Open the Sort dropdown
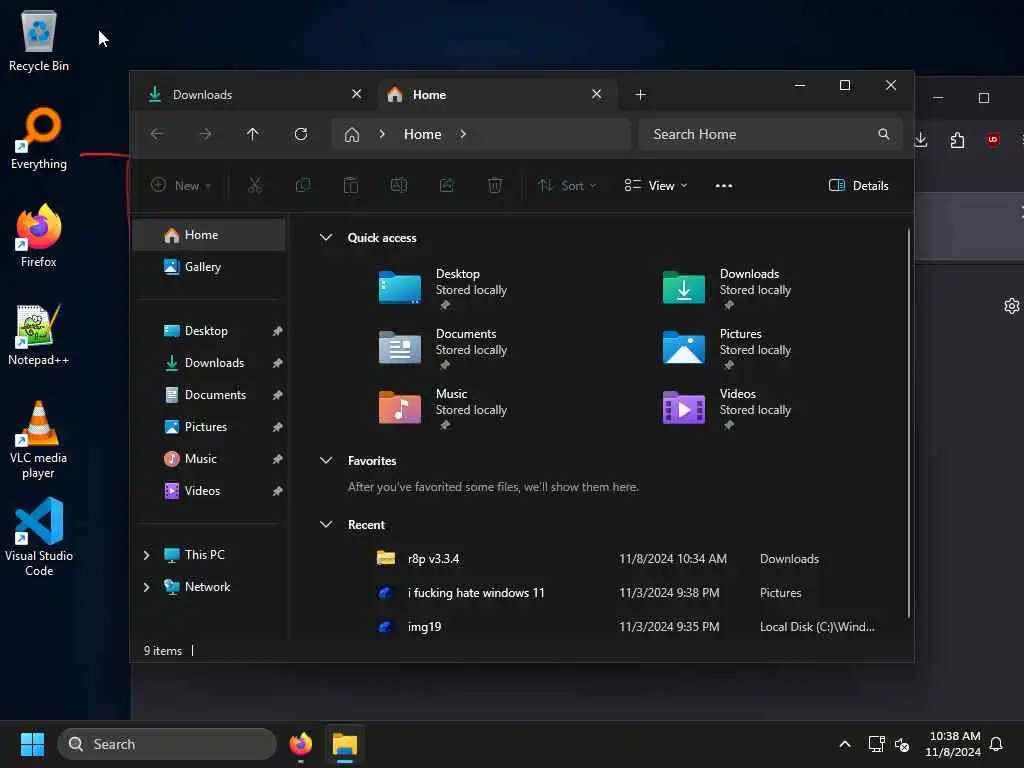The width and height of the screenshot is (1024, 768). pos(567,185)
